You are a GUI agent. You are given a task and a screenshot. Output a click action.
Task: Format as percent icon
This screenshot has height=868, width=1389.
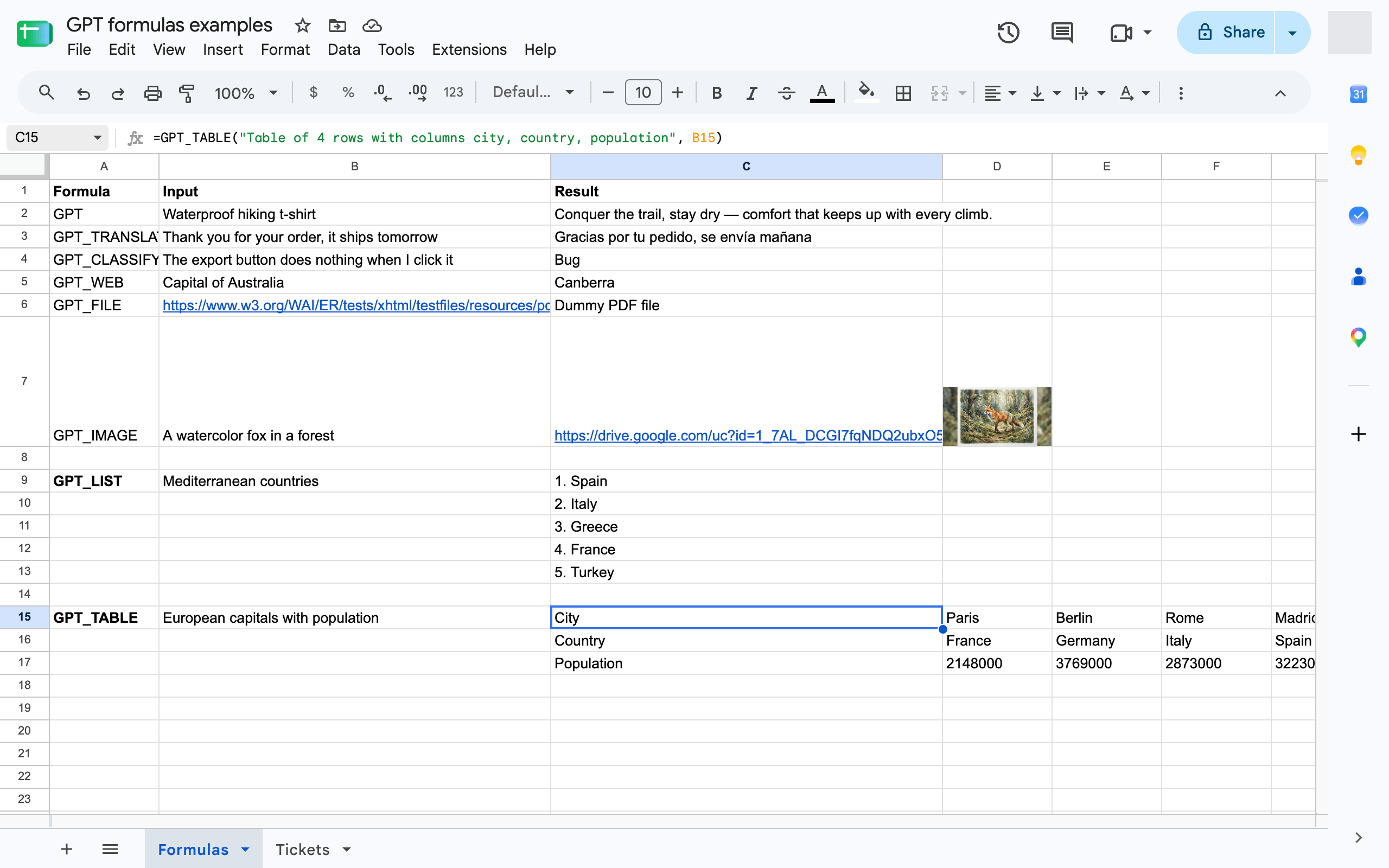click(x=348, y=92)
